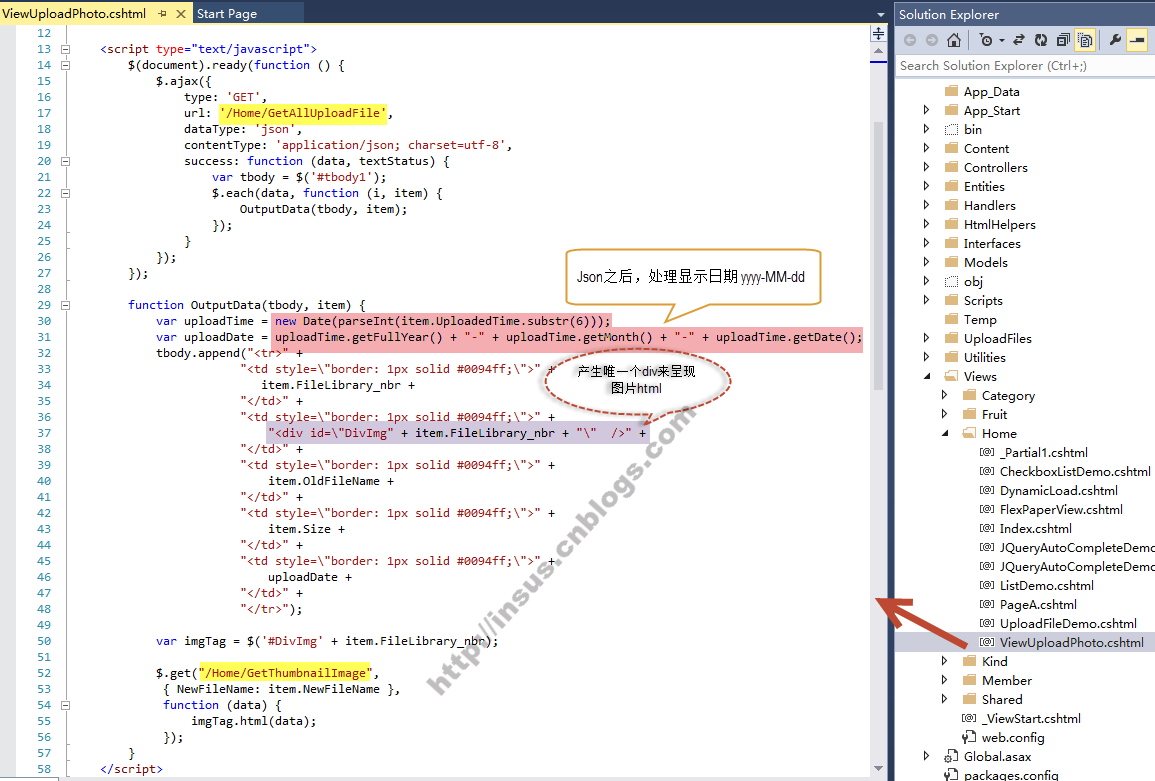Click the Back navigation button in Solution Explorer

tap(911, 41)
